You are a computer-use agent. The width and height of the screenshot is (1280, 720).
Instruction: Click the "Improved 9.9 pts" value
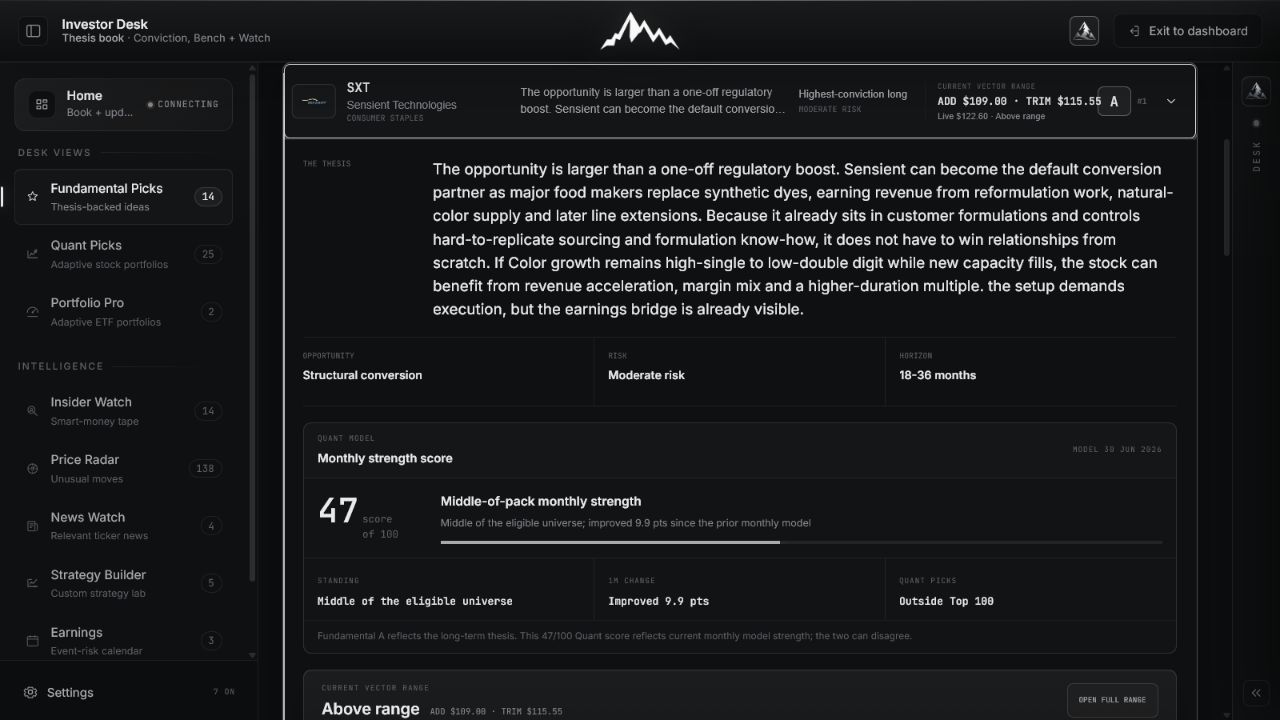point(658,601)
